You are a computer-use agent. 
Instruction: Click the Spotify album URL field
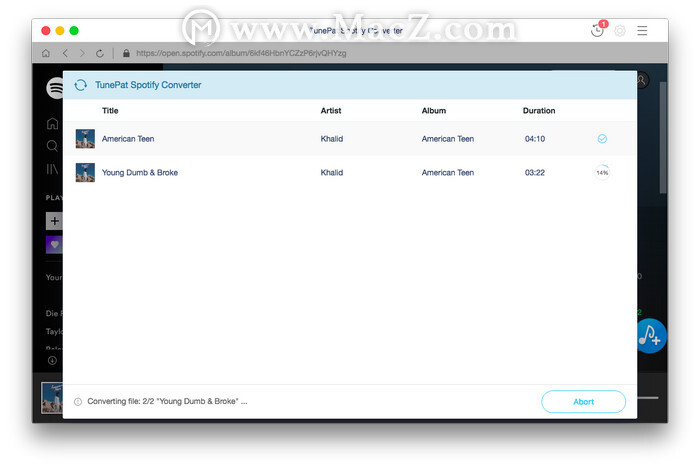click(241, 53)
